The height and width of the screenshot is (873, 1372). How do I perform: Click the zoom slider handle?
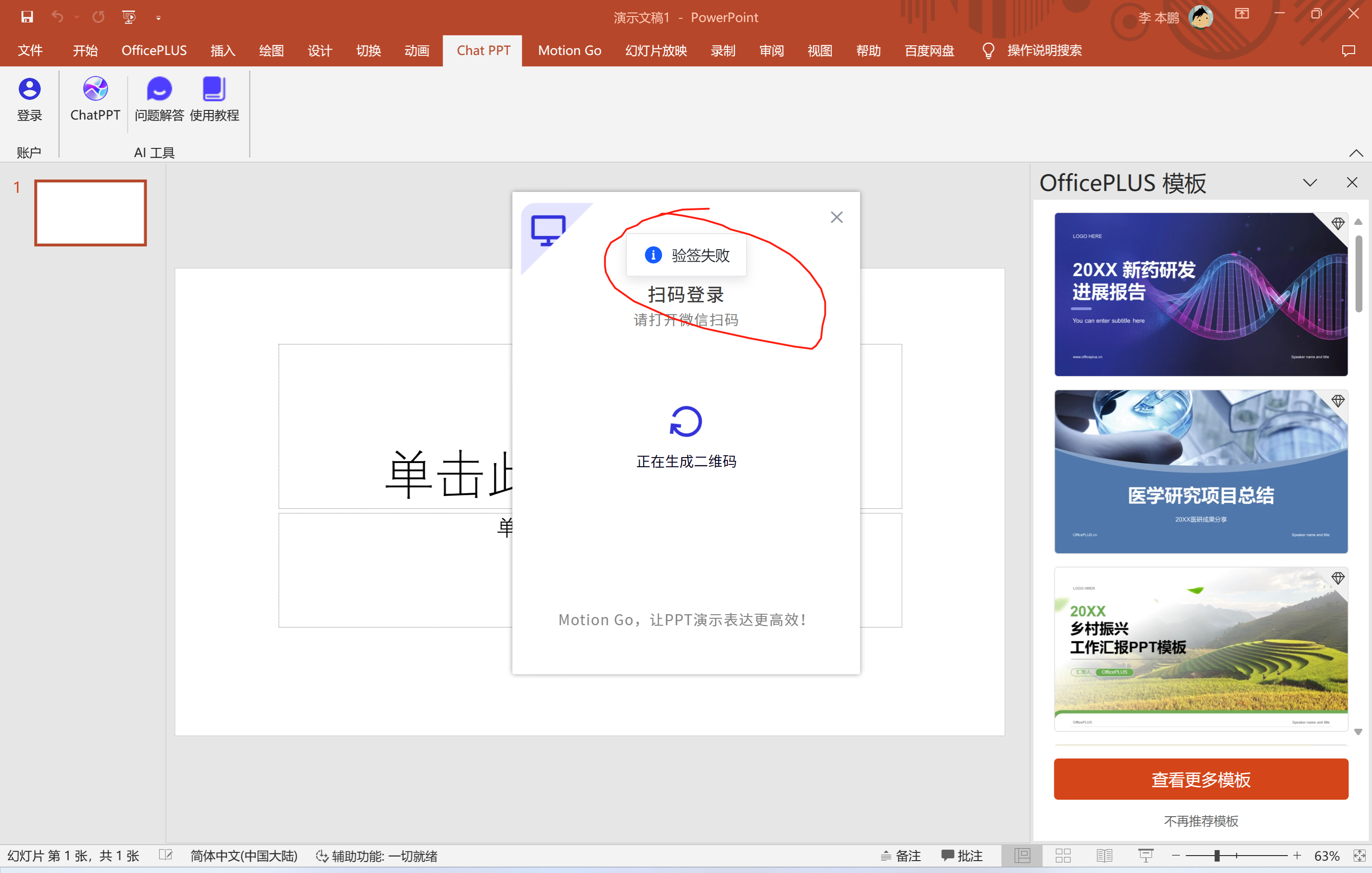[1217, 855]
